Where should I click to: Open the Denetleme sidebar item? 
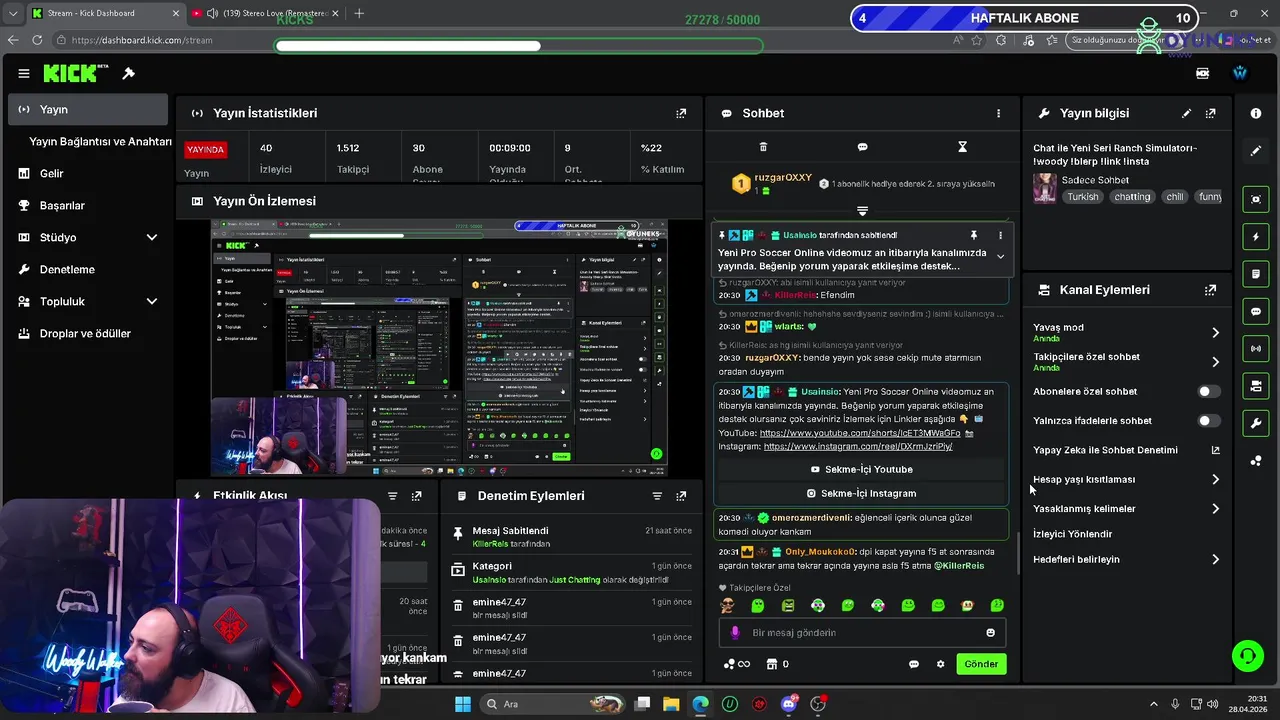(88, 269)
